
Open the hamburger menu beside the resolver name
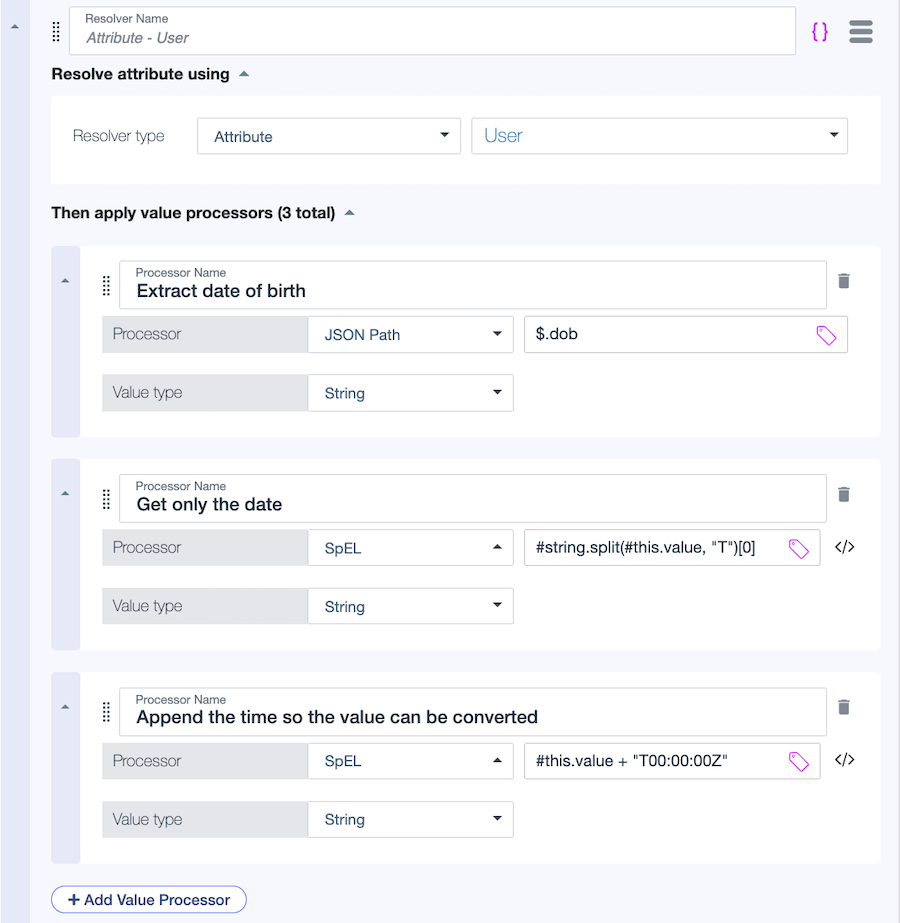coord(860,31)
